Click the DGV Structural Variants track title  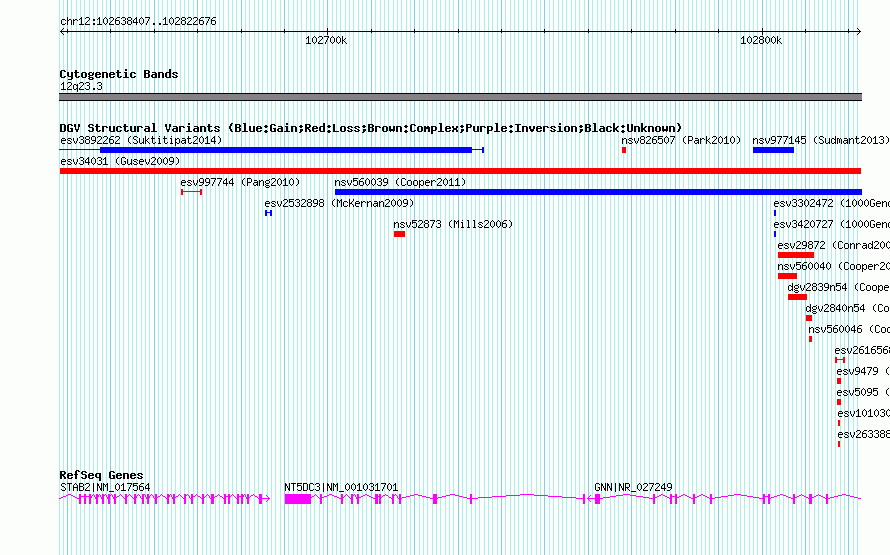(x=371, y=128)
